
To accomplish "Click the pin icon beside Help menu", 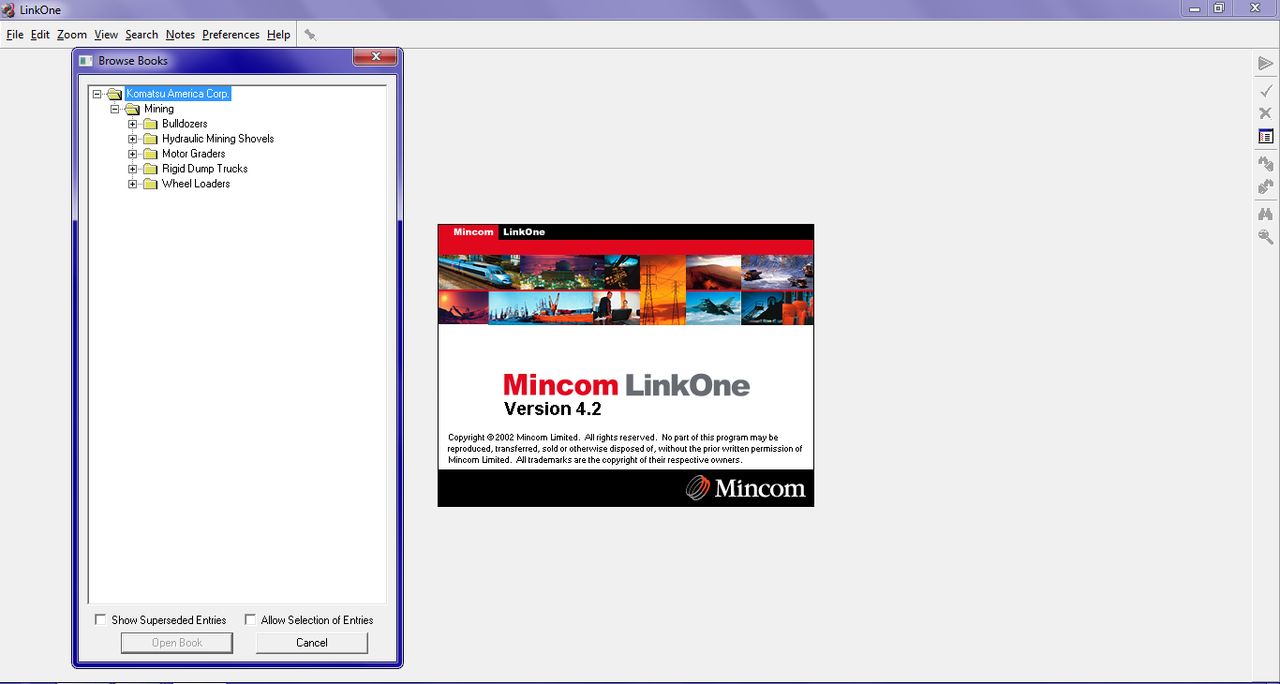I will (x=310, y=34).
